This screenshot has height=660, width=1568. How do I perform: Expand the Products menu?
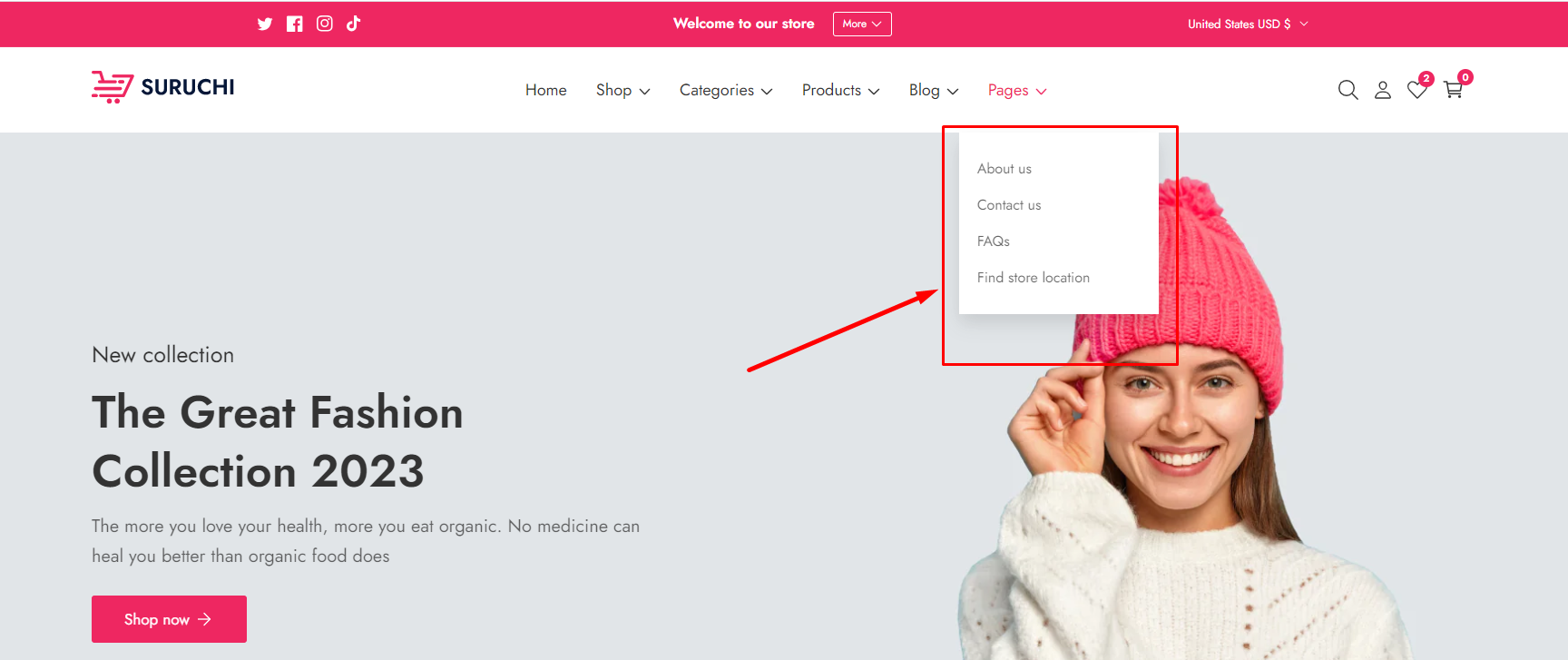(x=841, y=90)
